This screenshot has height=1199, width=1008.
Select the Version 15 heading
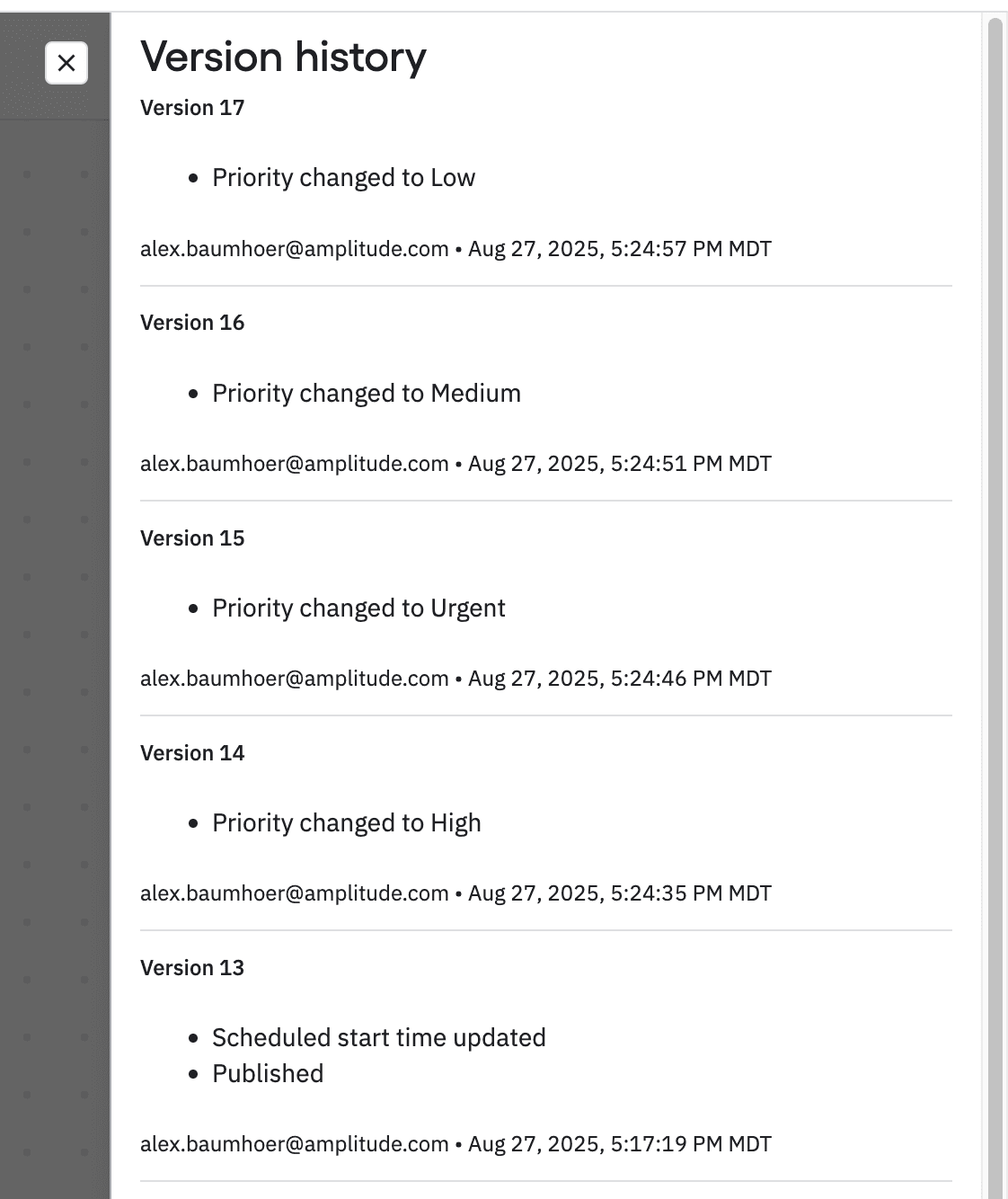click(x=192, y=538)
